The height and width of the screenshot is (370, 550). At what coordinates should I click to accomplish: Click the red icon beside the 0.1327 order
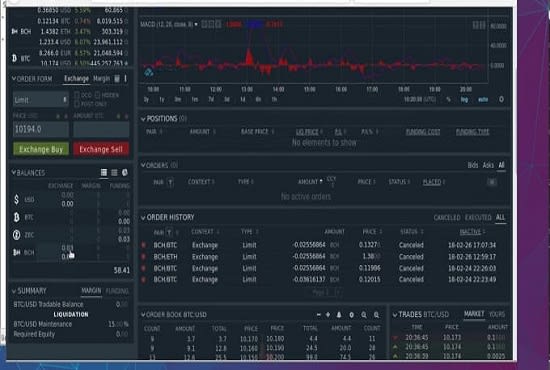143,245
